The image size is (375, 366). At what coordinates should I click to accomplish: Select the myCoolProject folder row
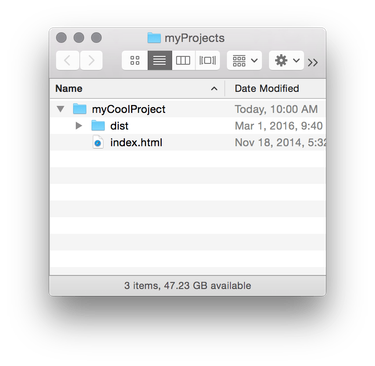tap(188, 109)
